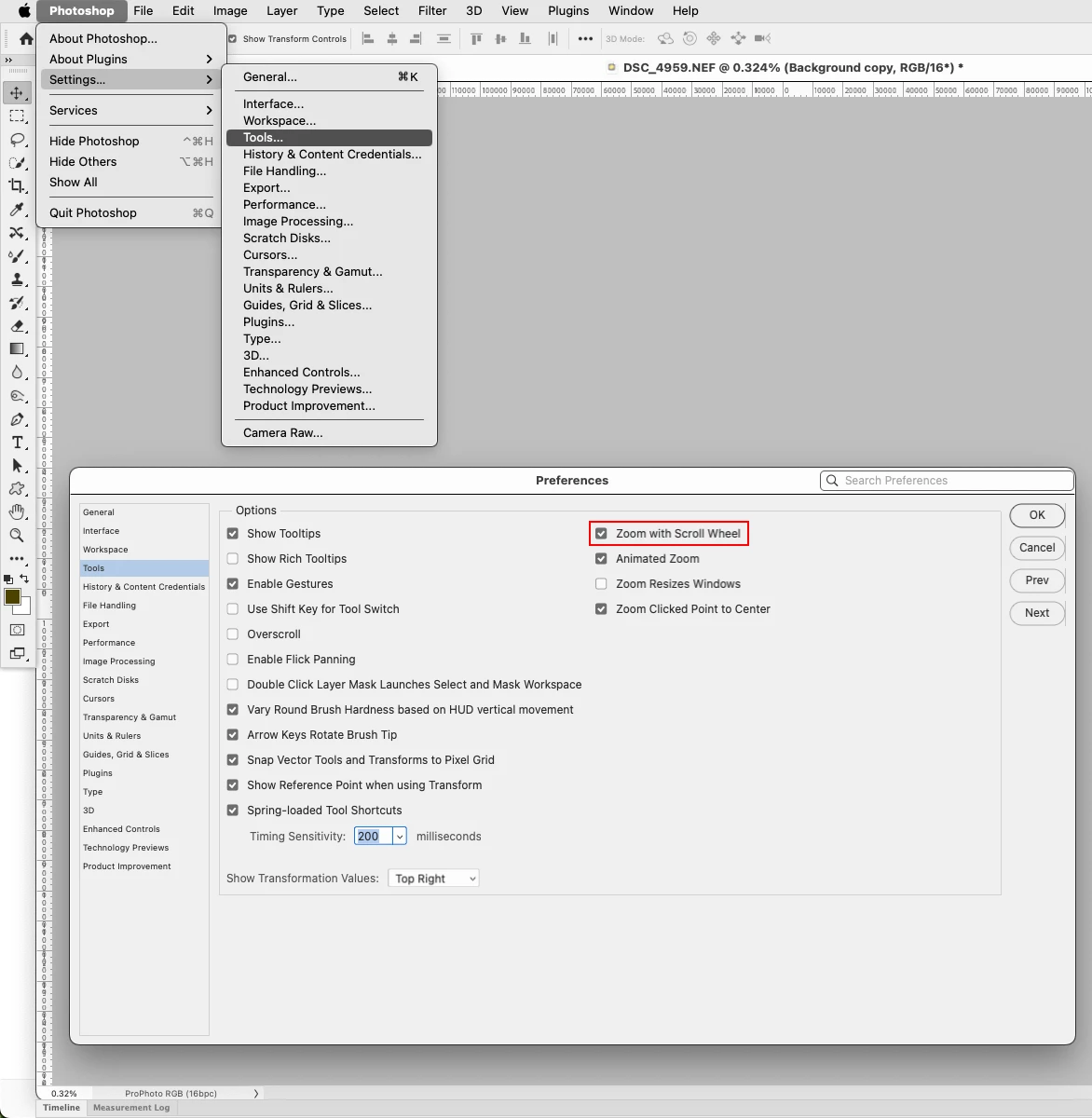Select the Hand tool
This screenshot has height=1118, width=1092.
click(17, 512)
